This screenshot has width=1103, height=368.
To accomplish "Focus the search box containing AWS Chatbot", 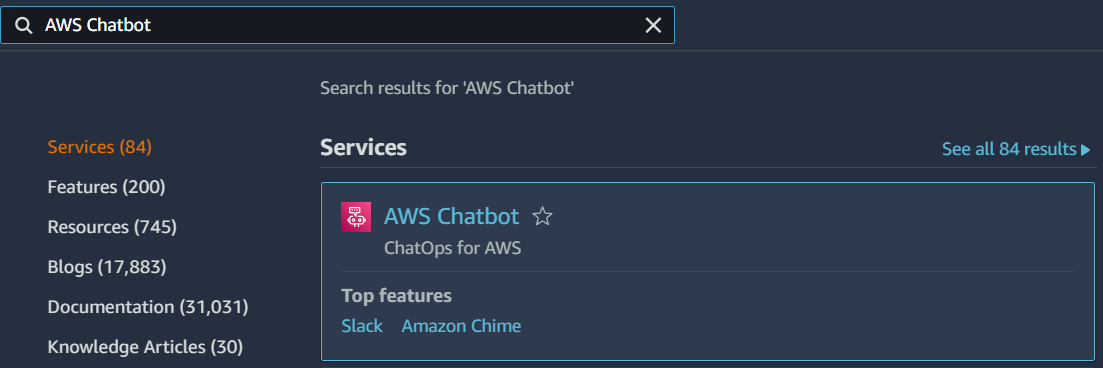I will (x=338, y=25).
